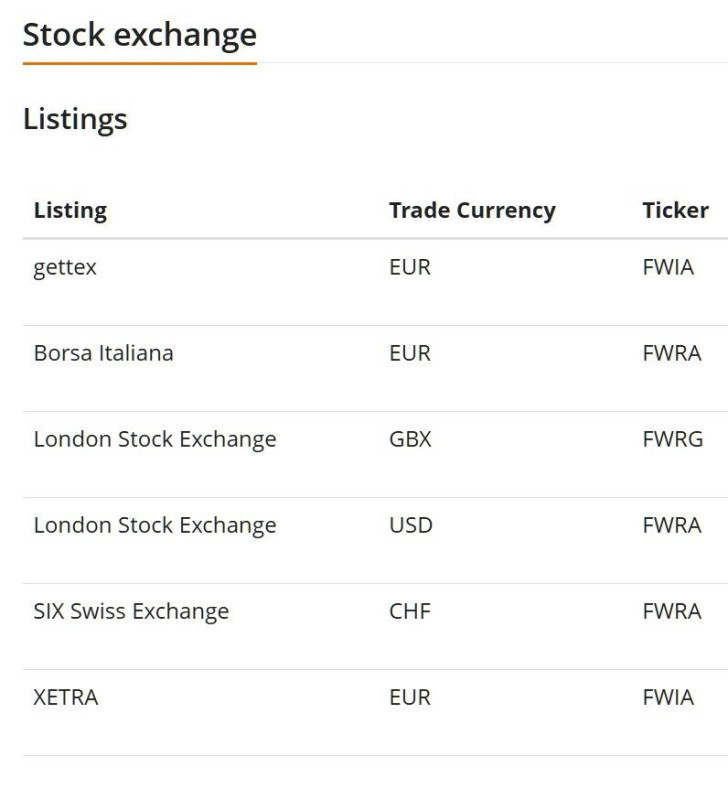Select the gettex listing row

375,282
